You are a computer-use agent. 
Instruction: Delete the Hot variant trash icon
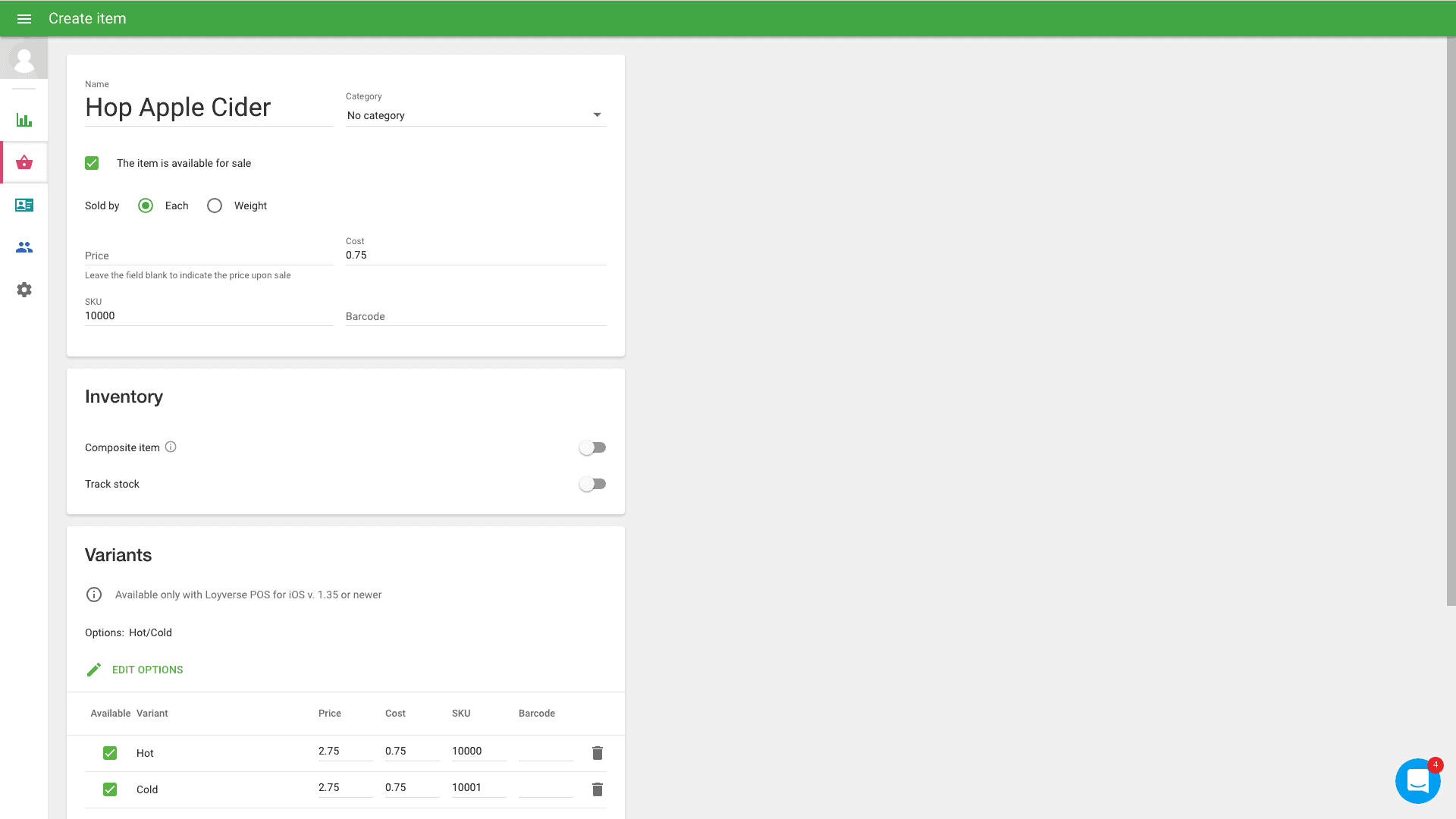pos(598,753)
